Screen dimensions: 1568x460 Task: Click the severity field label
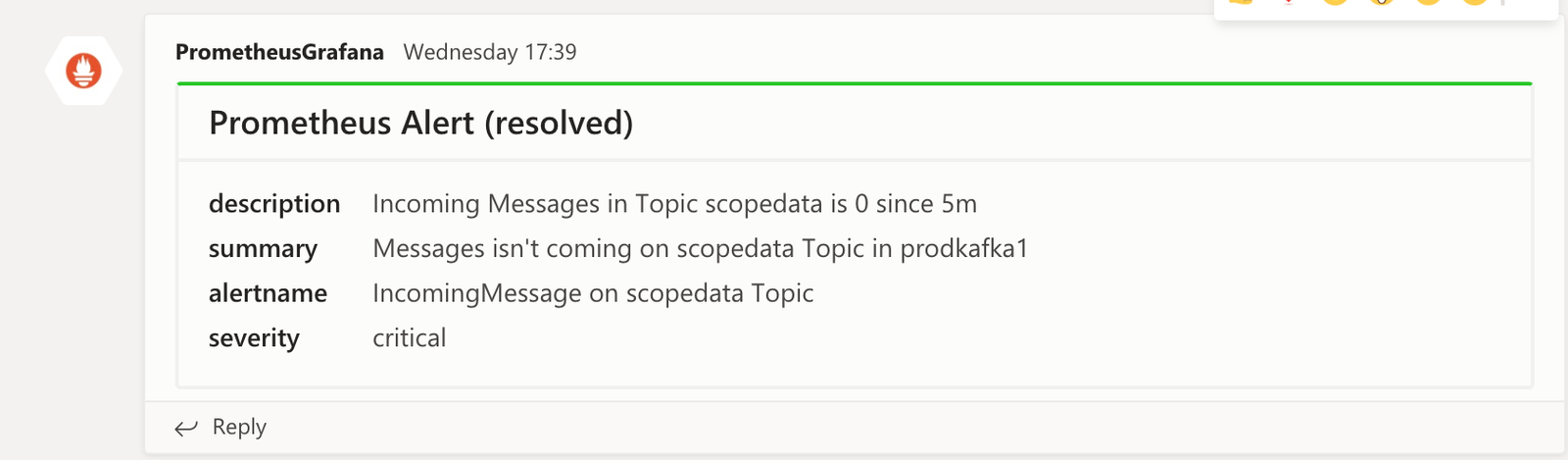[254, 338]
